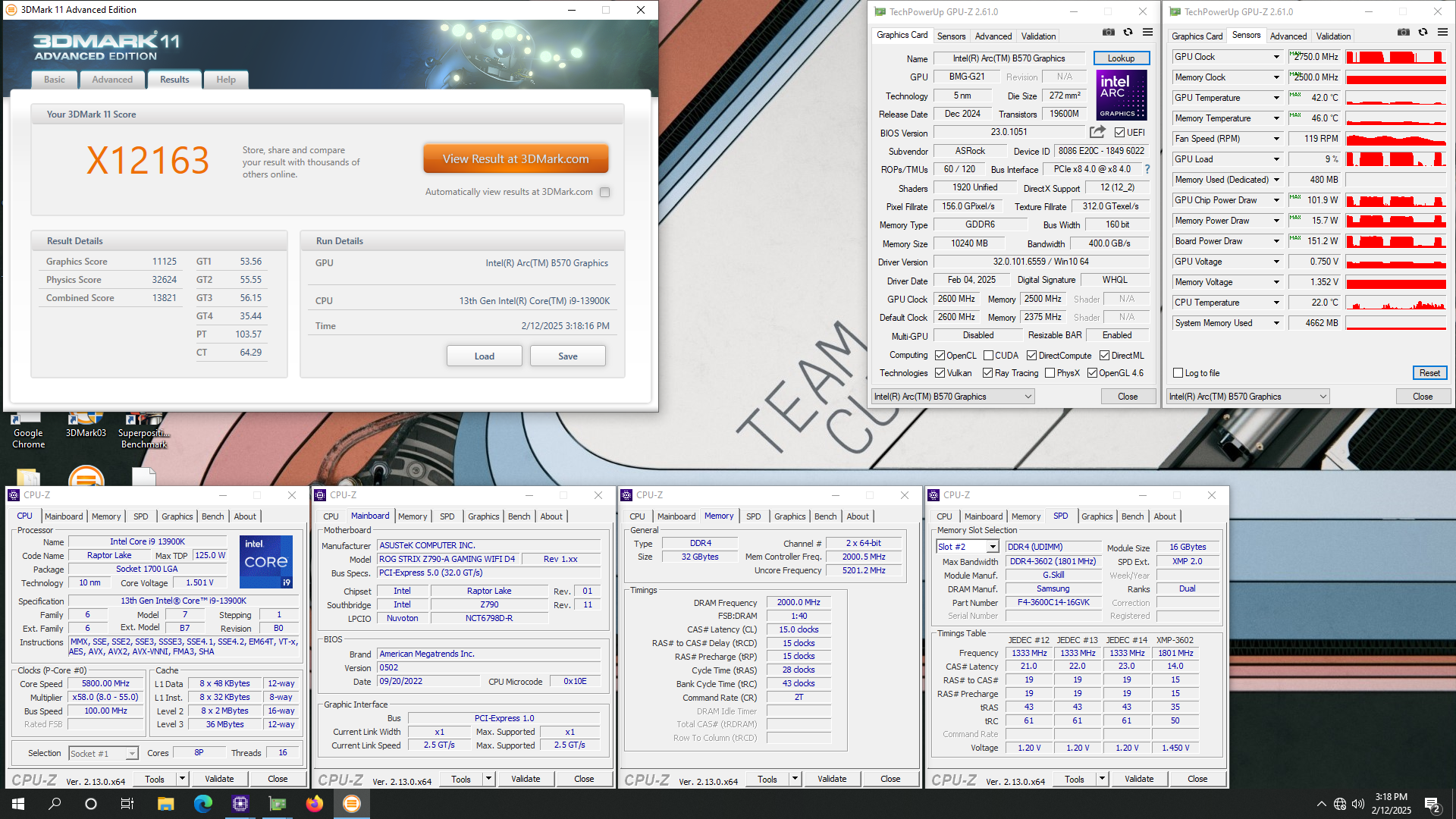Click the Intel Core i9 logo in CPU-Z
The height and width of the screenshot is (819, 1456).
(x=266, y=562)
